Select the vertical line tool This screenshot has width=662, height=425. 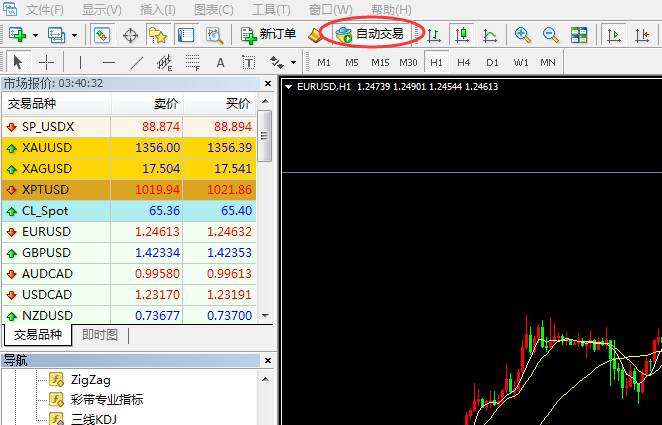(80, 62)
